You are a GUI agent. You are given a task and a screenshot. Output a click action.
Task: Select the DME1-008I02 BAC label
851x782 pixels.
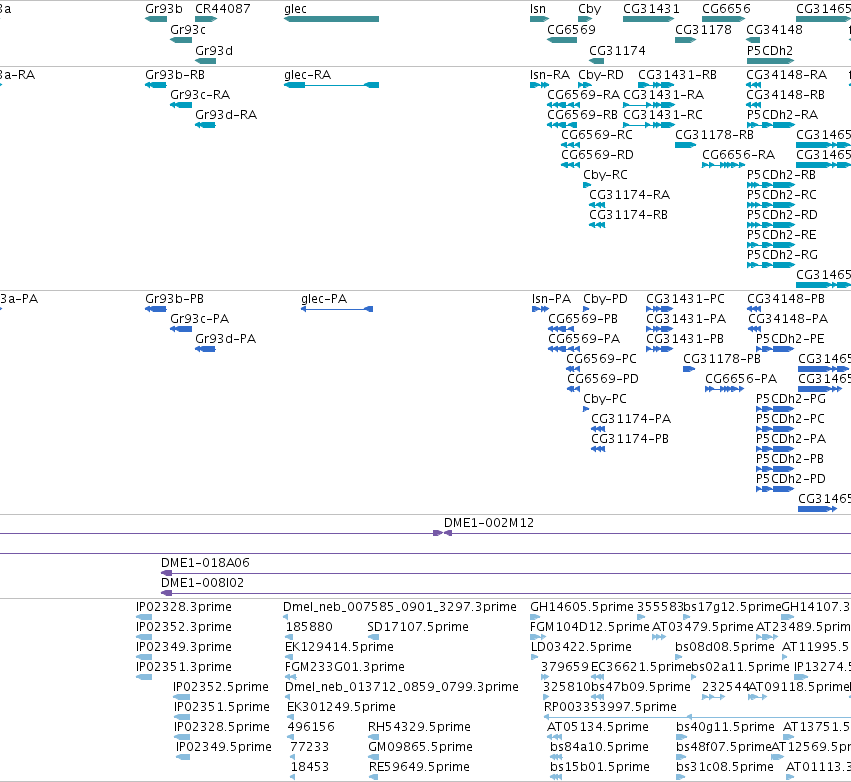click(x=202, y=583)
